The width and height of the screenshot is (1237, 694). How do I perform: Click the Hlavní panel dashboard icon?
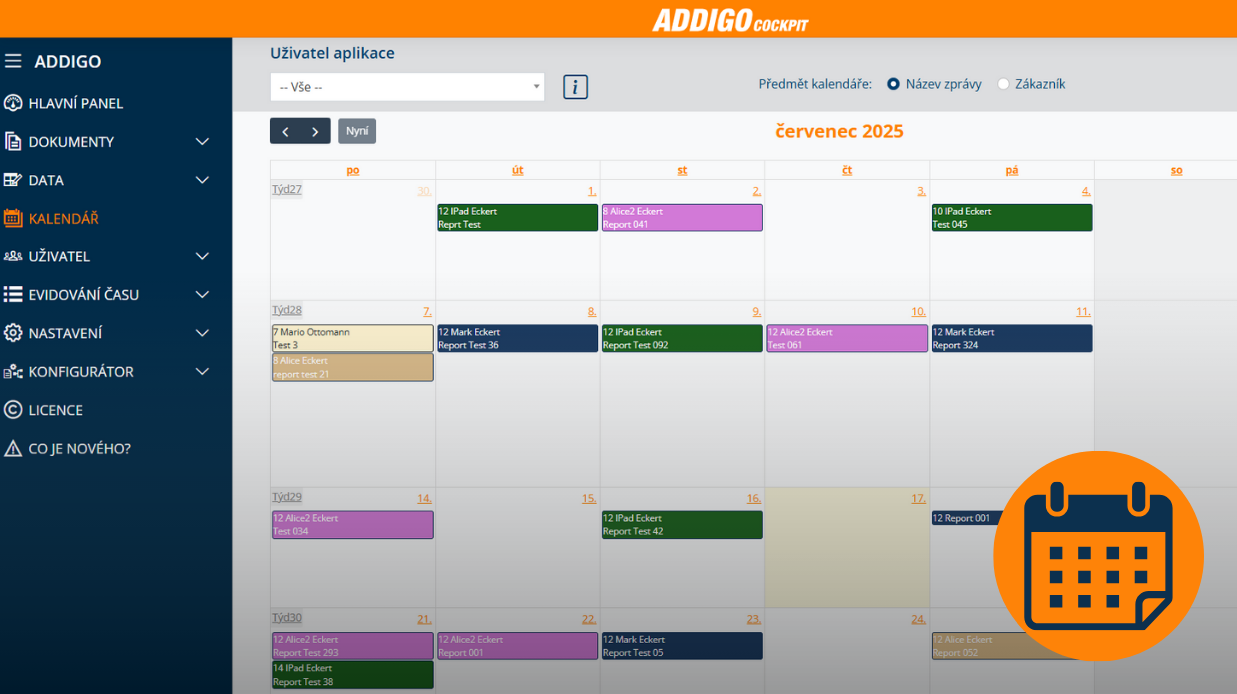[13, 103]
